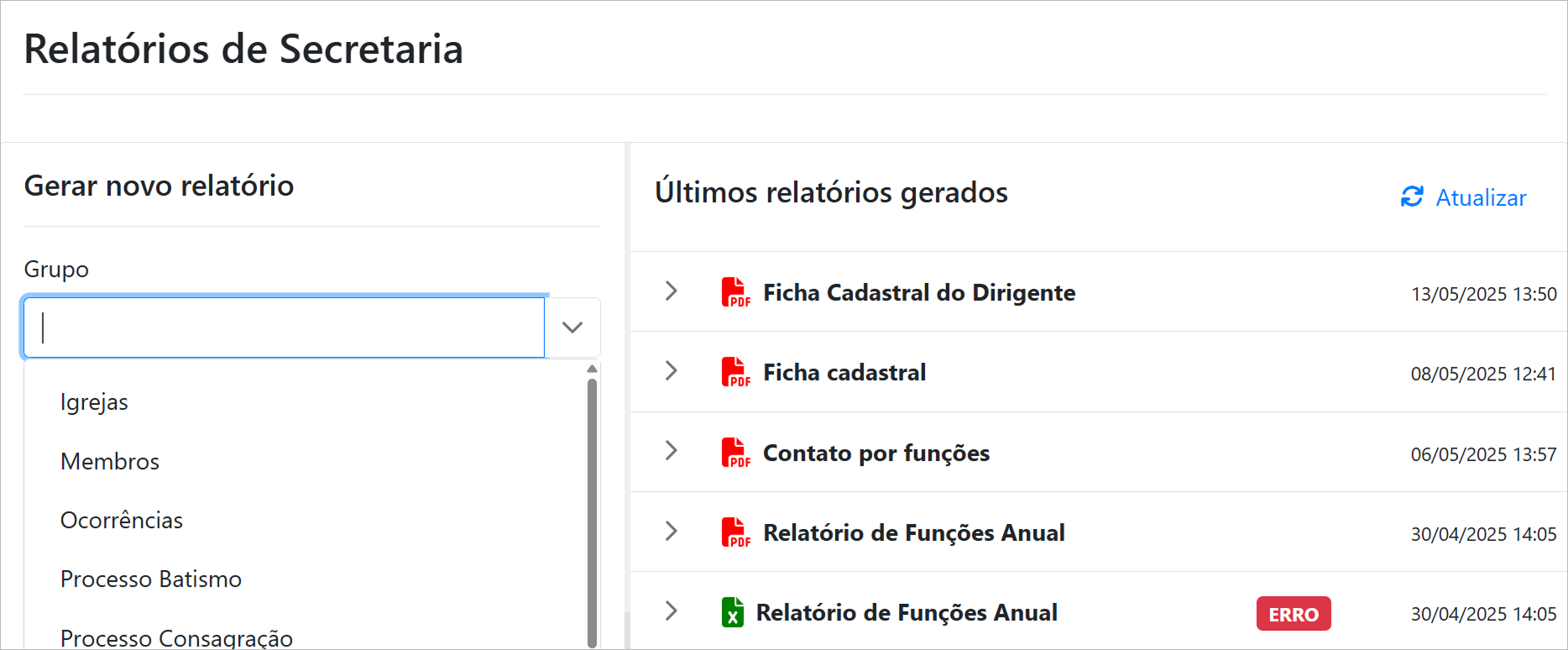Click the refresh arrows icon next to Atualizar

click(1412, 197)
